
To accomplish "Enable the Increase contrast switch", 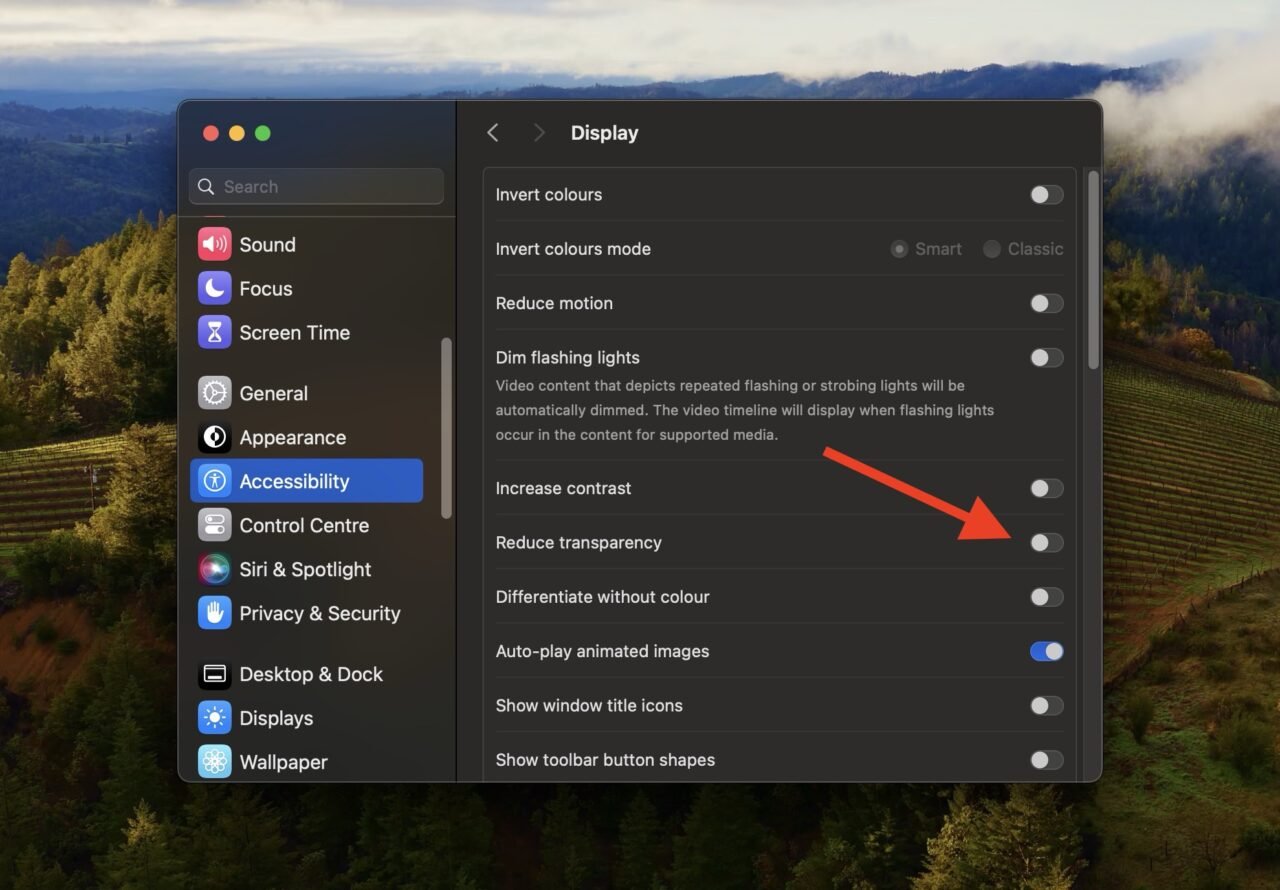I will point(1047,488).
